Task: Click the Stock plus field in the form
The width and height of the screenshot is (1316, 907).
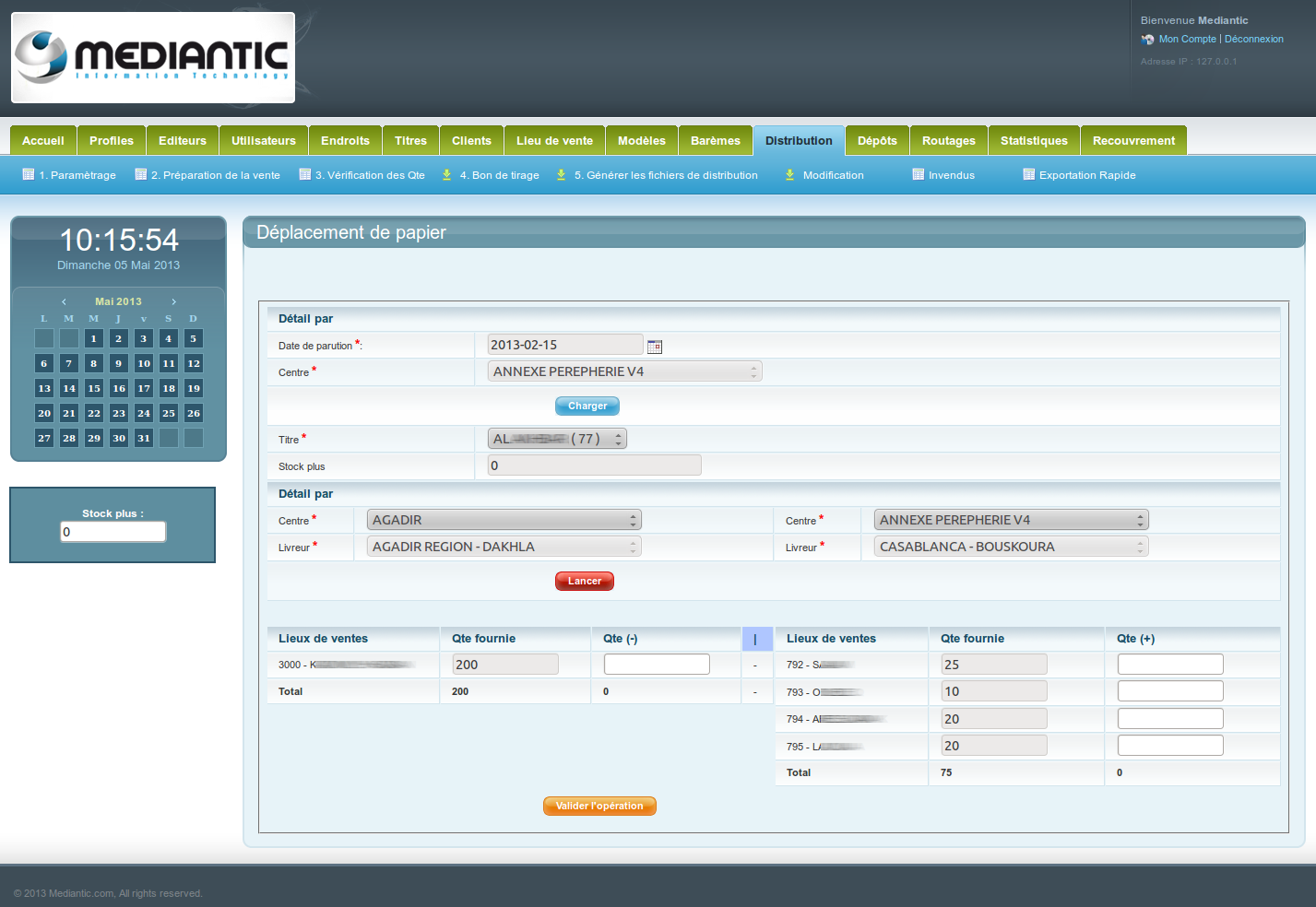Action: click(x=594, y=465)
